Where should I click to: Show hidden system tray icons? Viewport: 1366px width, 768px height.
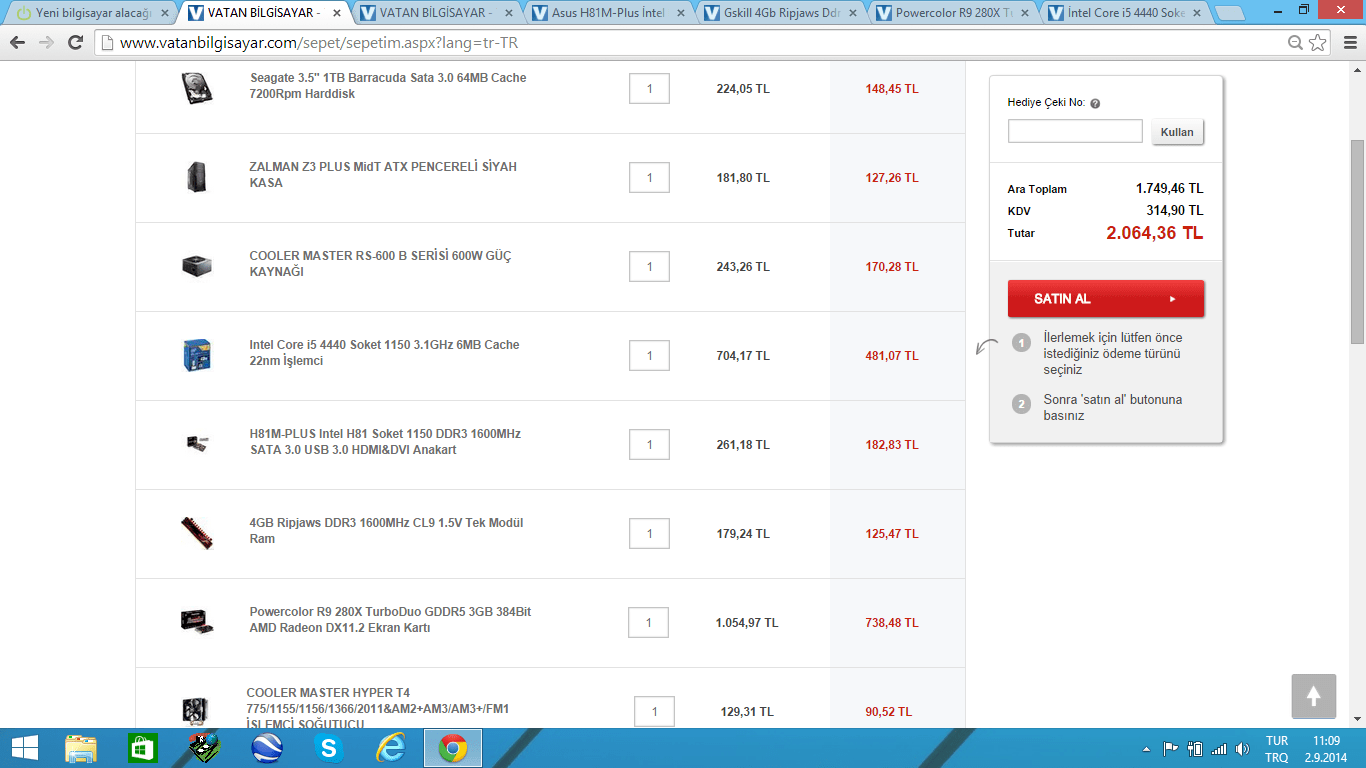point(1146,749)
